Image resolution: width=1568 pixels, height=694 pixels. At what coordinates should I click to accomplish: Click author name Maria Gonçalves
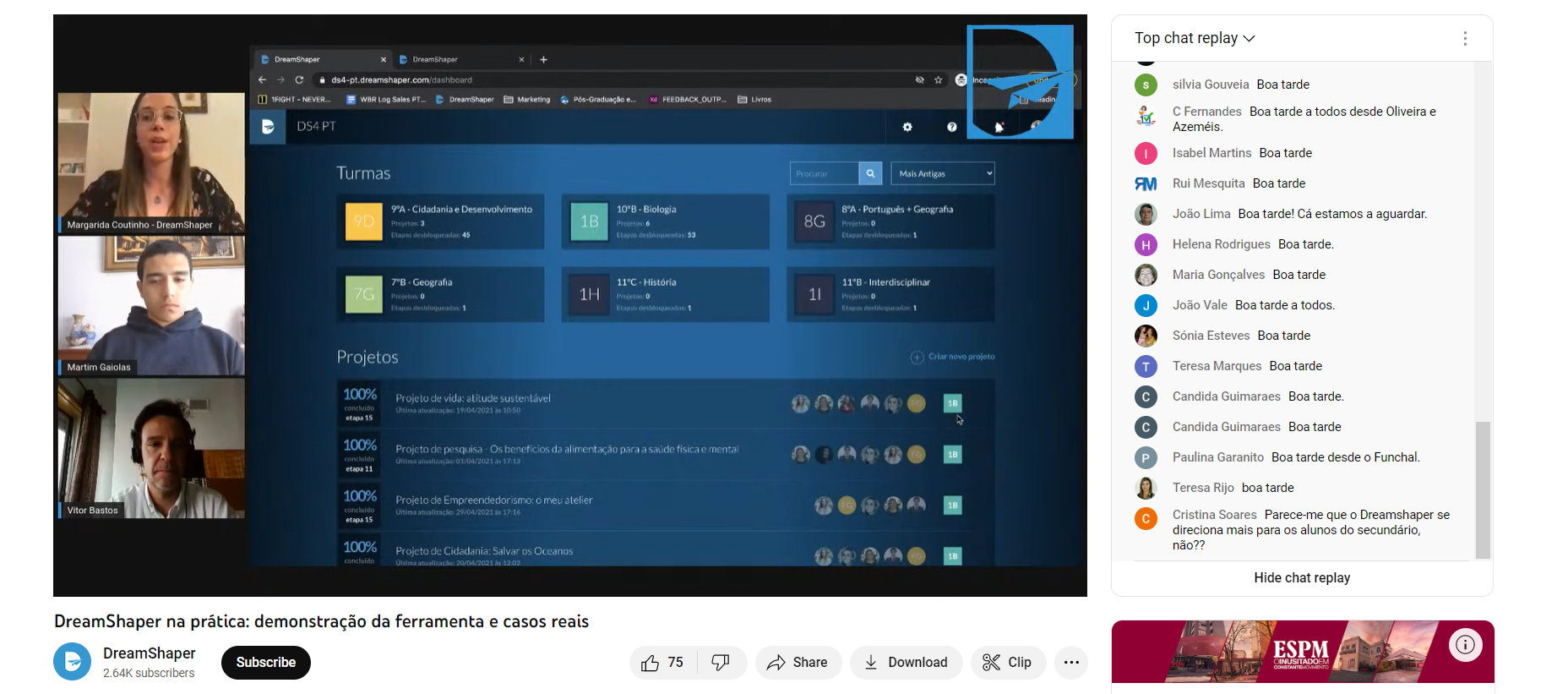1219,275
